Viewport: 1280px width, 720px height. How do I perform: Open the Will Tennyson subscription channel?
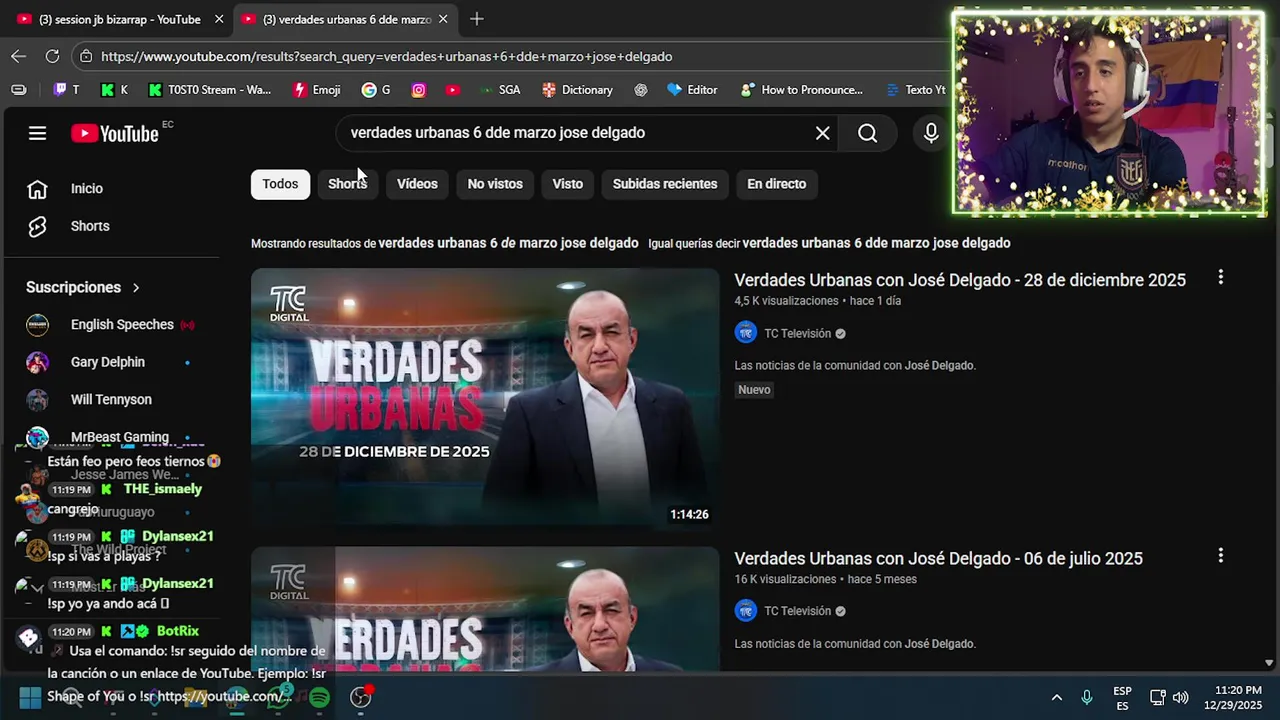(112, 399)
